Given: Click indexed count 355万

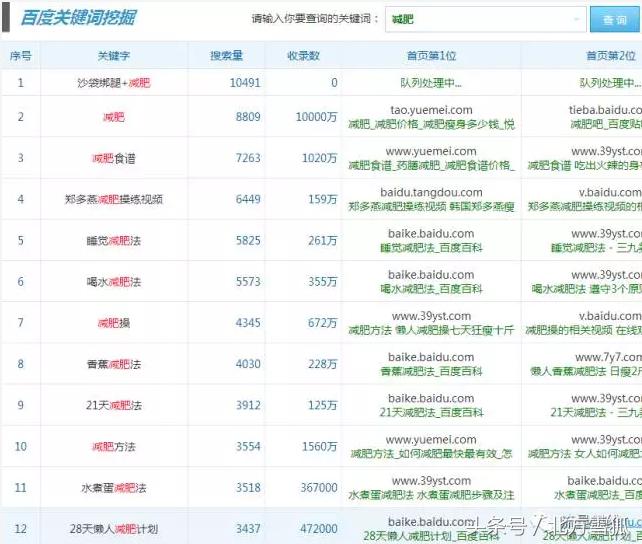Looking at the screenshot, I should (323, 282).
